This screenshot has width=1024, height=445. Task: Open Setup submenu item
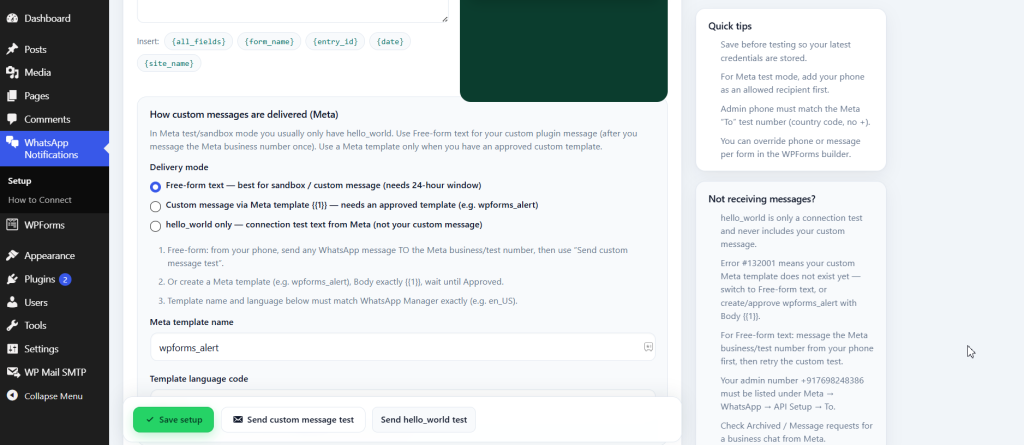pos(20,181)
